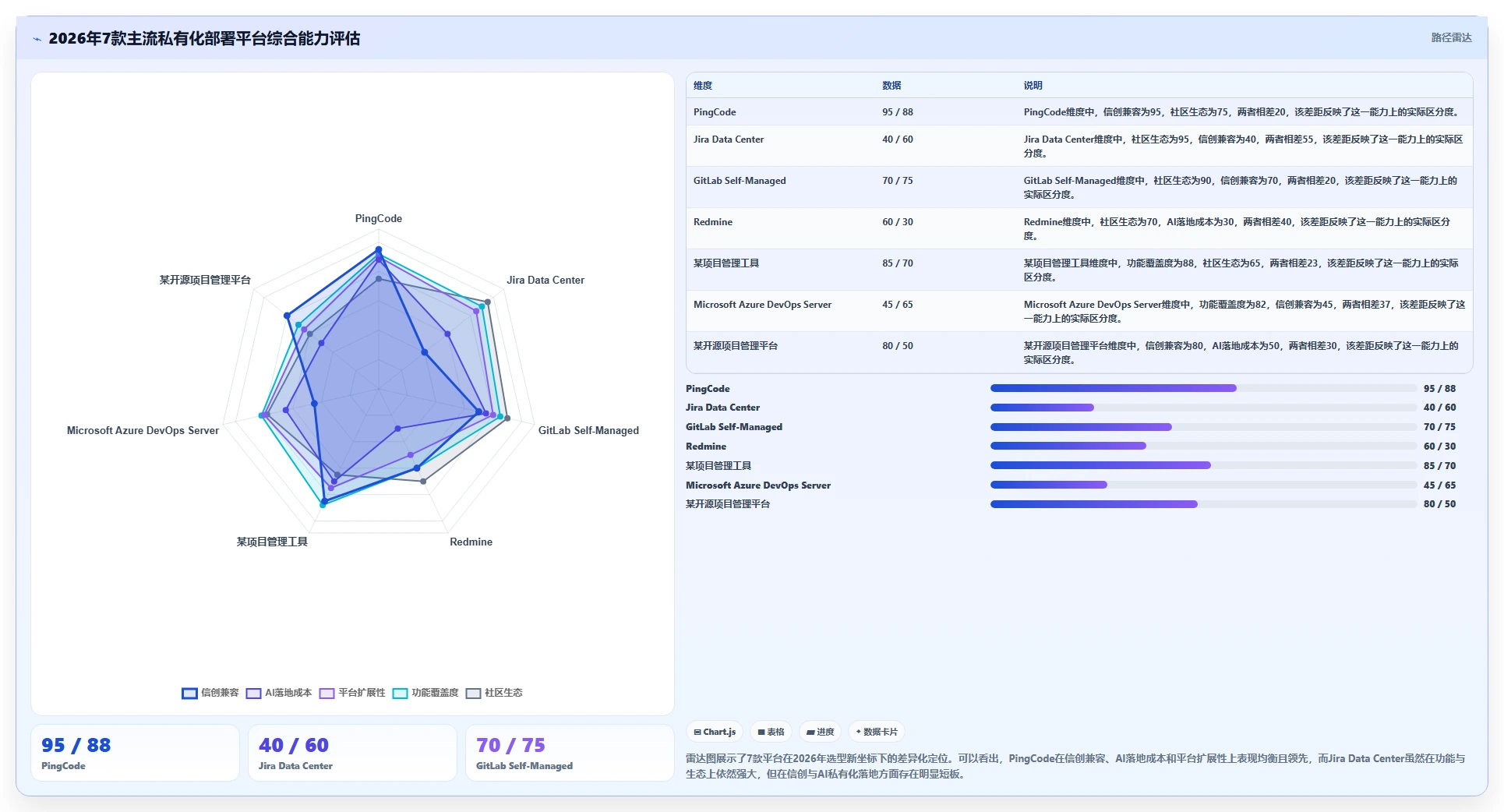Screen dimensions: 1504x812
Task: Click the Jira Data Center radar axis label
Action: click(545, 281)
